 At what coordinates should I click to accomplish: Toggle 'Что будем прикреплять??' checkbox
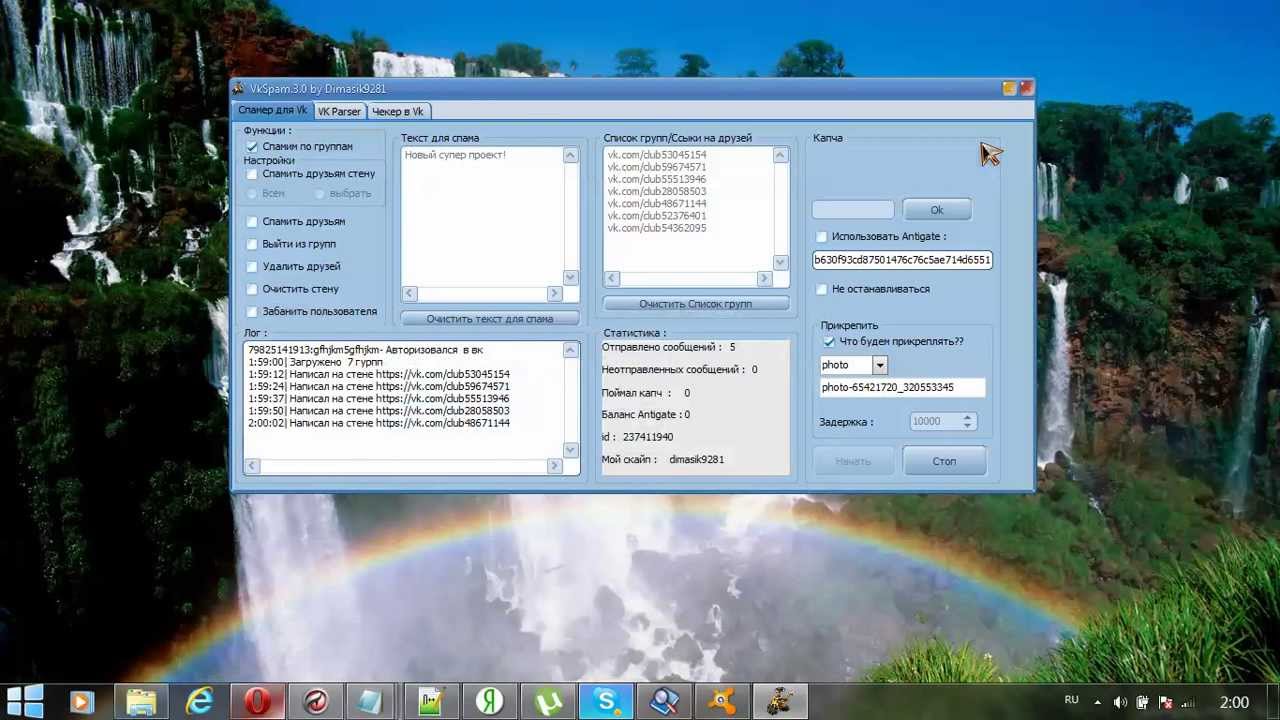(x=829, y=342)
